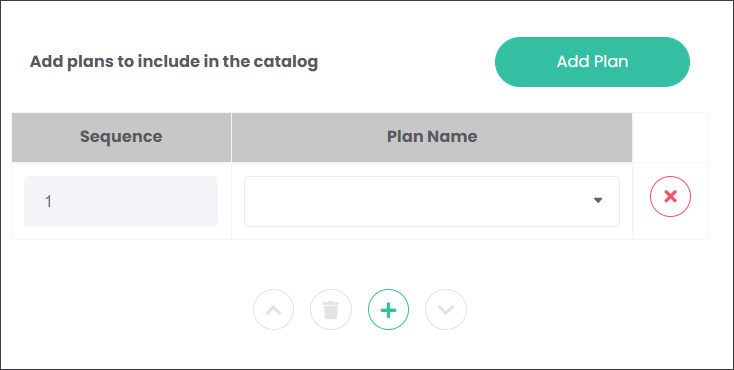Click the Sequence cell in row 1

coord(121,201)
